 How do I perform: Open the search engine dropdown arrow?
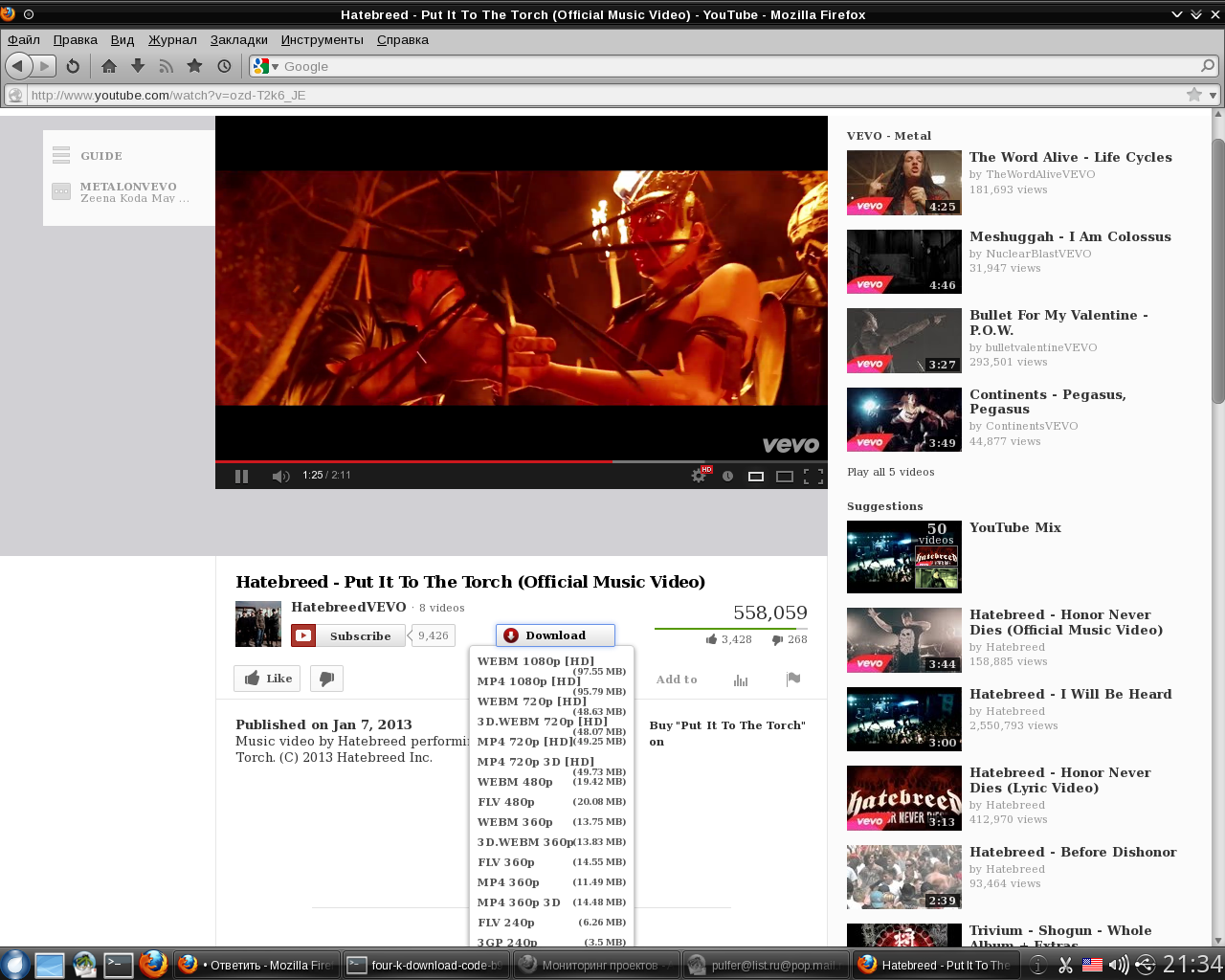pyautogui.click(x=275, y=66)
